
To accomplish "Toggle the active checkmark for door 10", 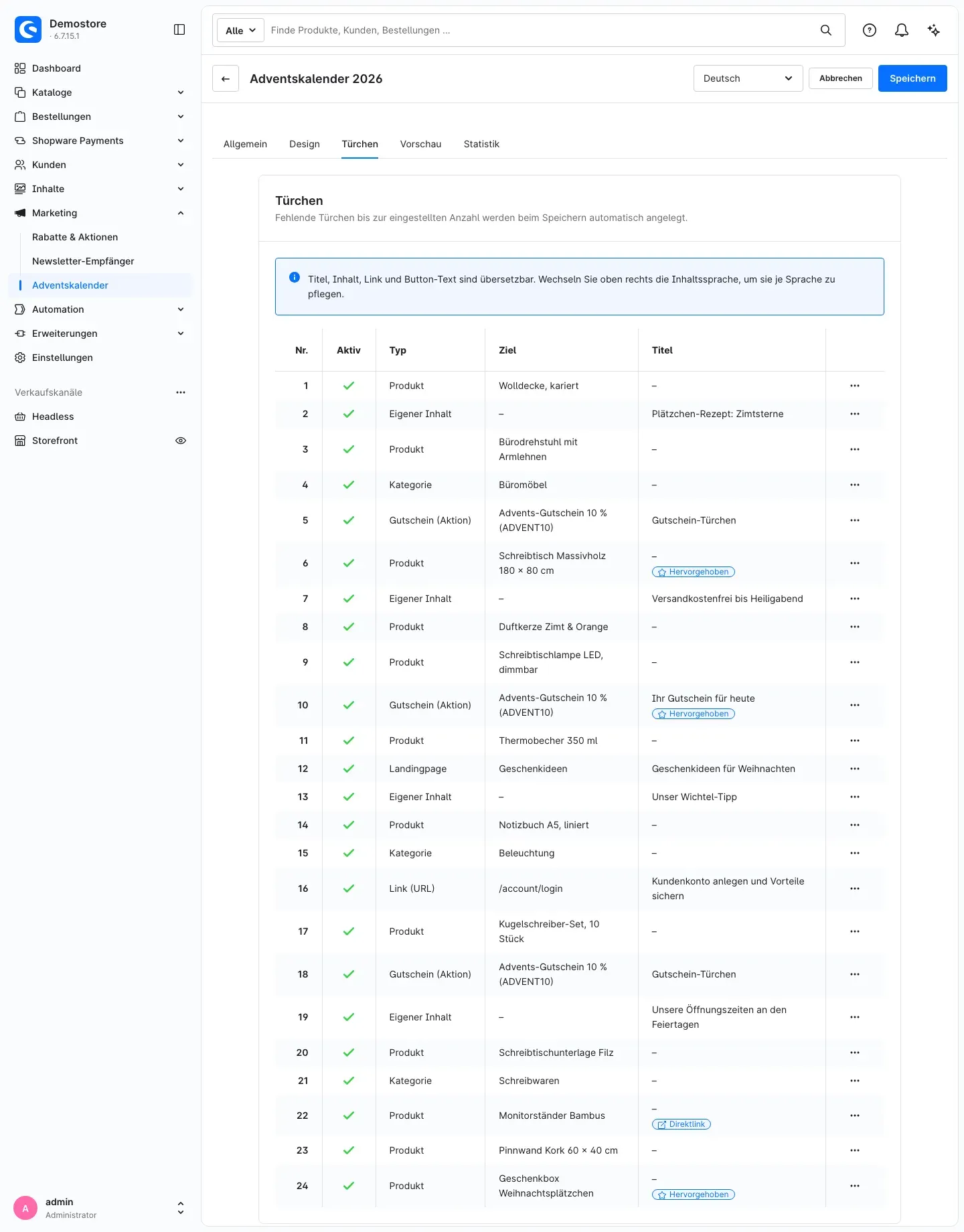I will pyautogui.click(x=349, y=705).
